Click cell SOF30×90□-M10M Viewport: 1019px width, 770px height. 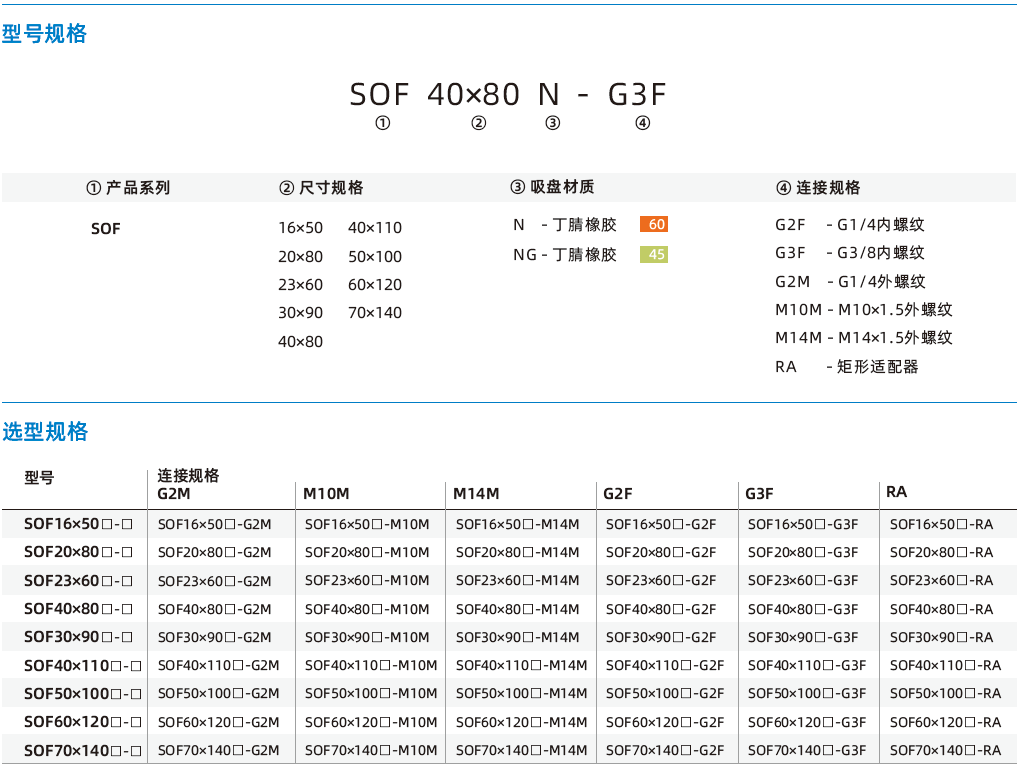367,637
